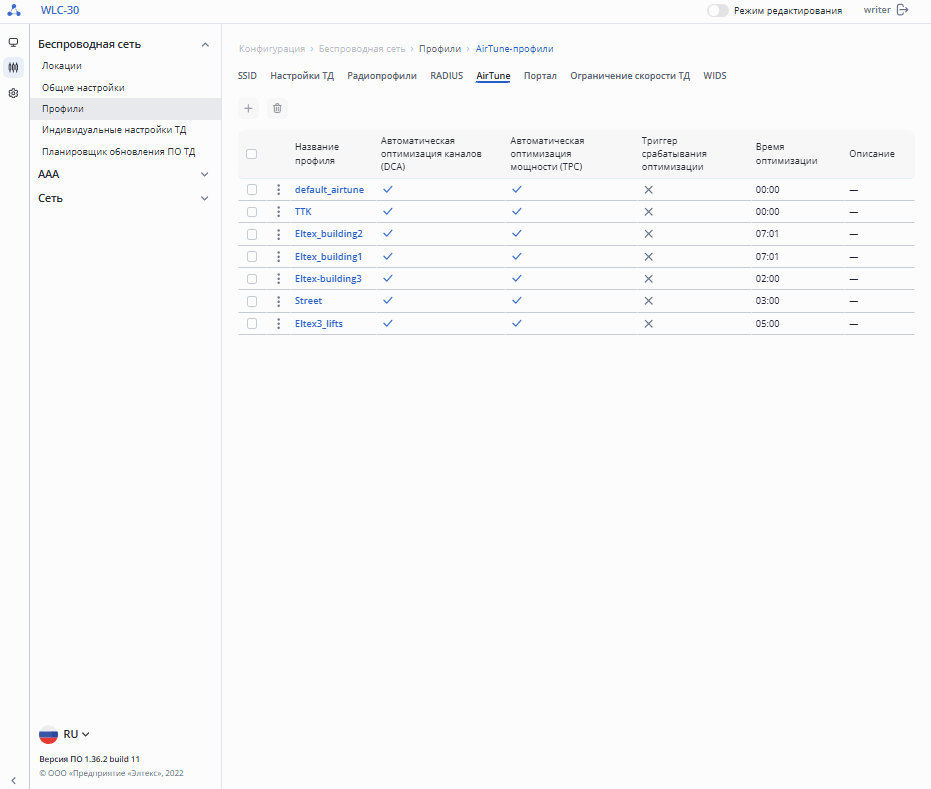Click the Беспроводная сеть breadcrumb
The image size is (931, 789).
coord(362,49)
